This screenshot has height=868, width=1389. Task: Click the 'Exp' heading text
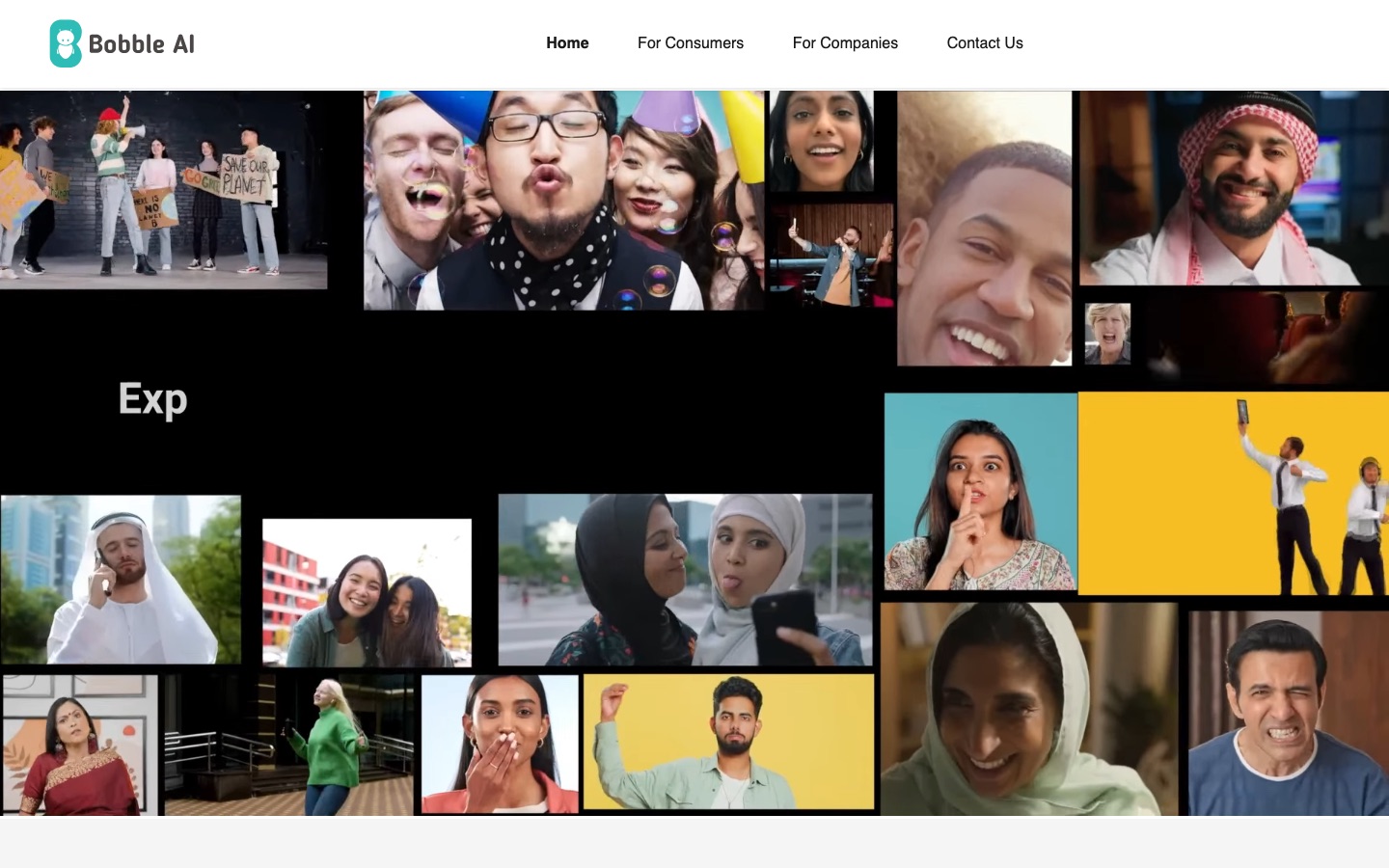[153, 399]
